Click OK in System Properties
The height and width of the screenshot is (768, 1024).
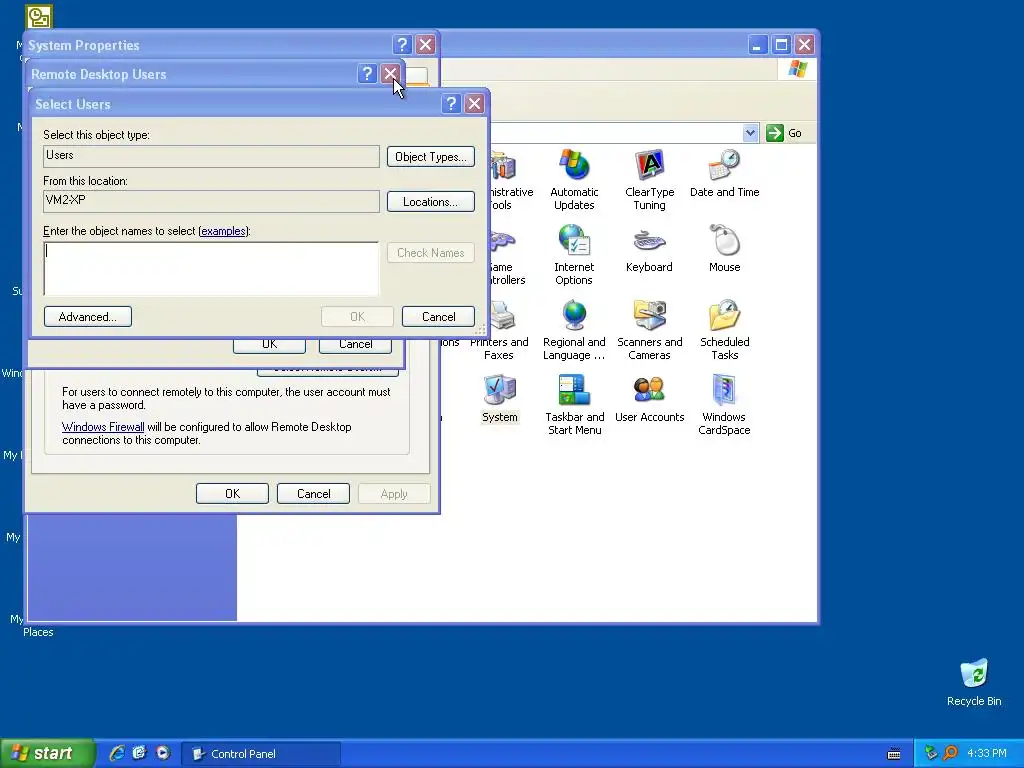[x=232, y=494]
